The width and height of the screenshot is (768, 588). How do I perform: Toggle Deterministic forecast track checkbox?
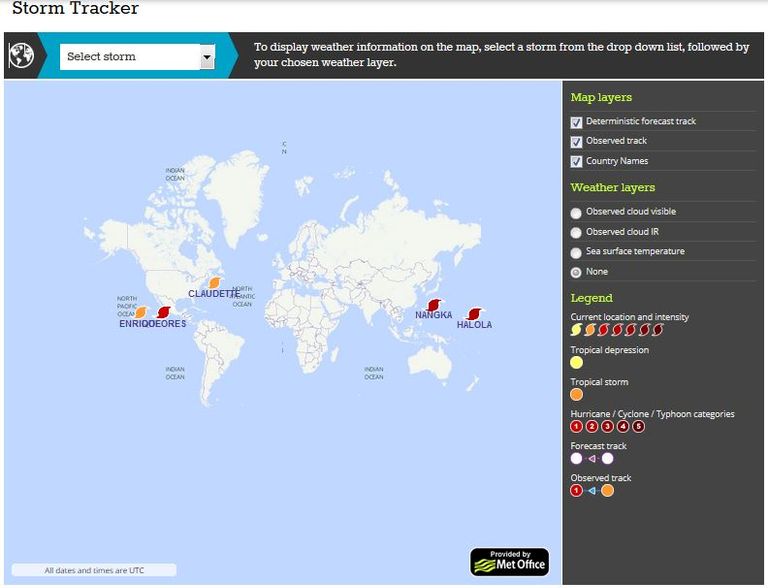click(x=576, y=122)
